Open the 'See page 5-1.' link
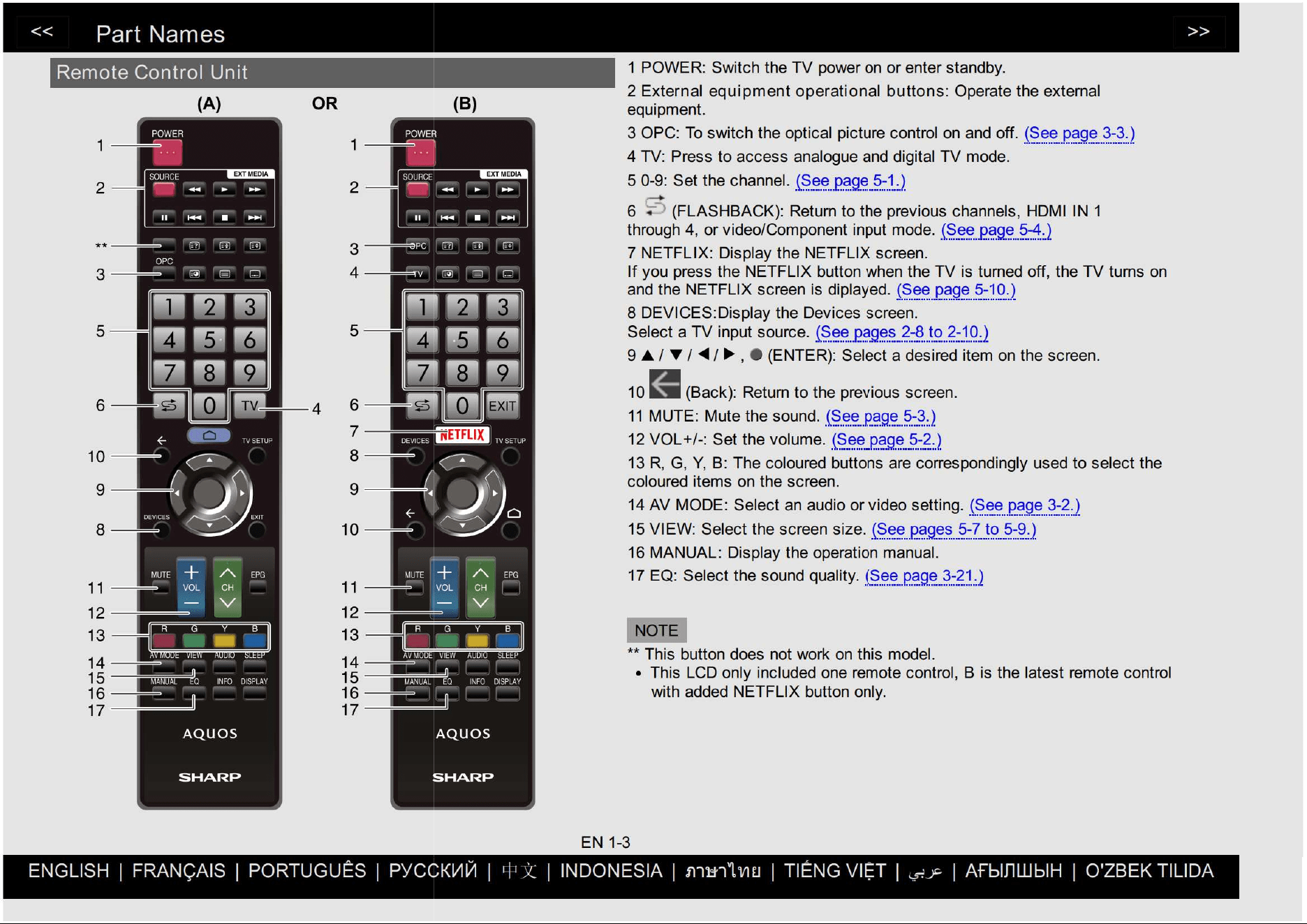This screenshot has width=1307, height=924. (850, 181)
